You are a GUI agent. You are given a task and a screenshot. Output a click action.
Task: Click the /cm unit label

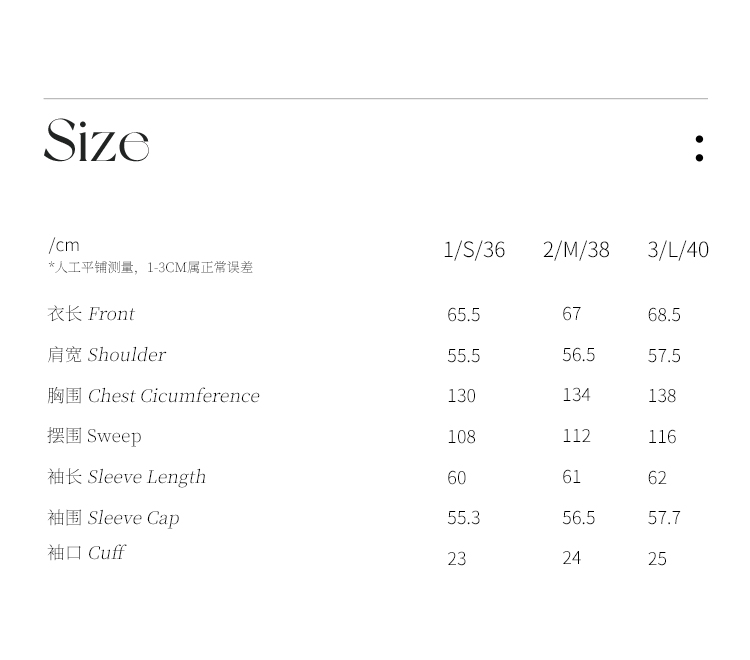[64, 245]
